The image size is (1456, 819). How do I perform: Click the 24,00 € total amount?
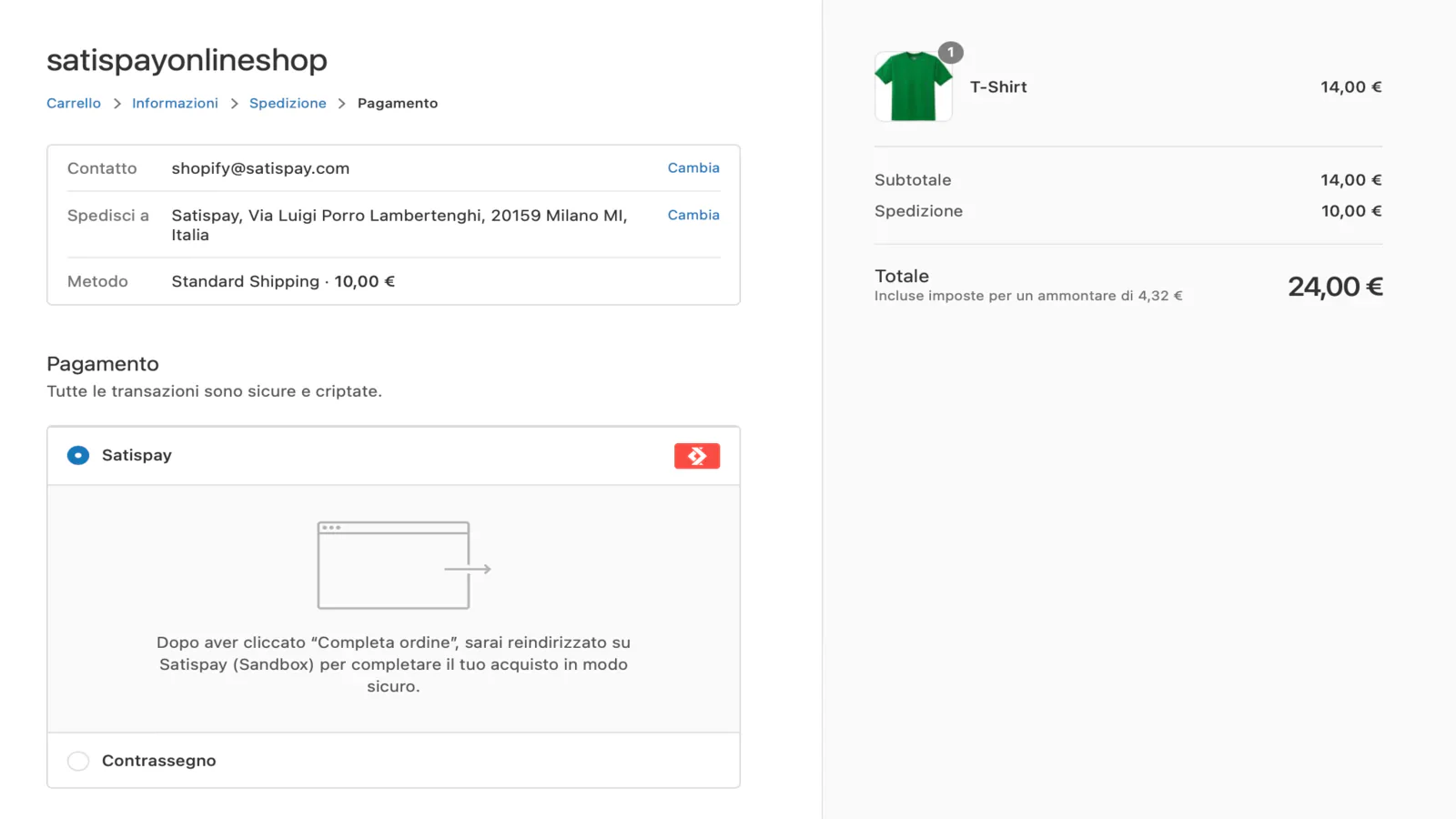[1335, 287]
